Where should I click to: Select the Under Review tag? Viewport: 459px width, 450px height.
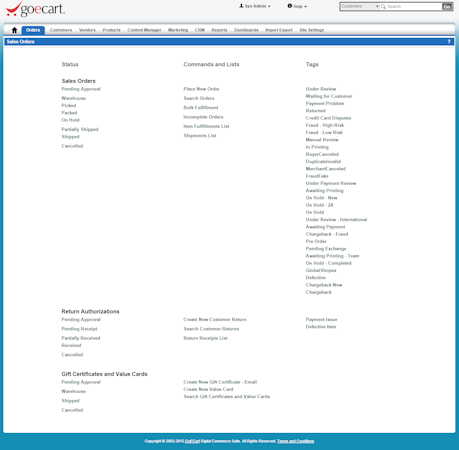[321, 89]
